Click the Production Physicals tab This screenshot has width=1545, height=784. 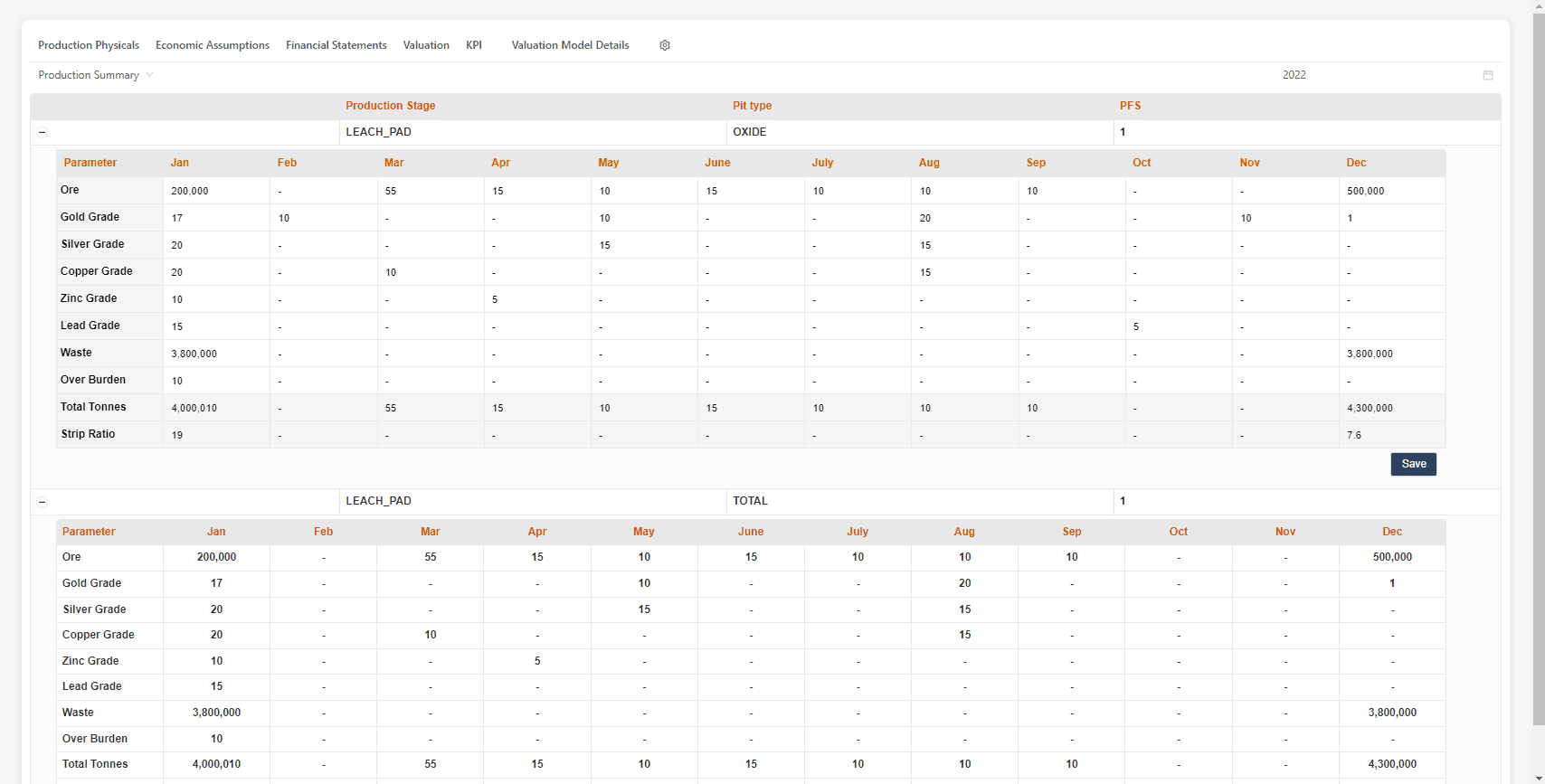(x=89, y=45)
